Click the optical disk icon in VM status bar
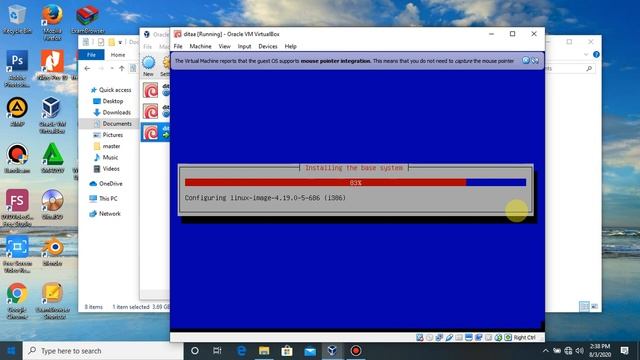 pos(429,338)
